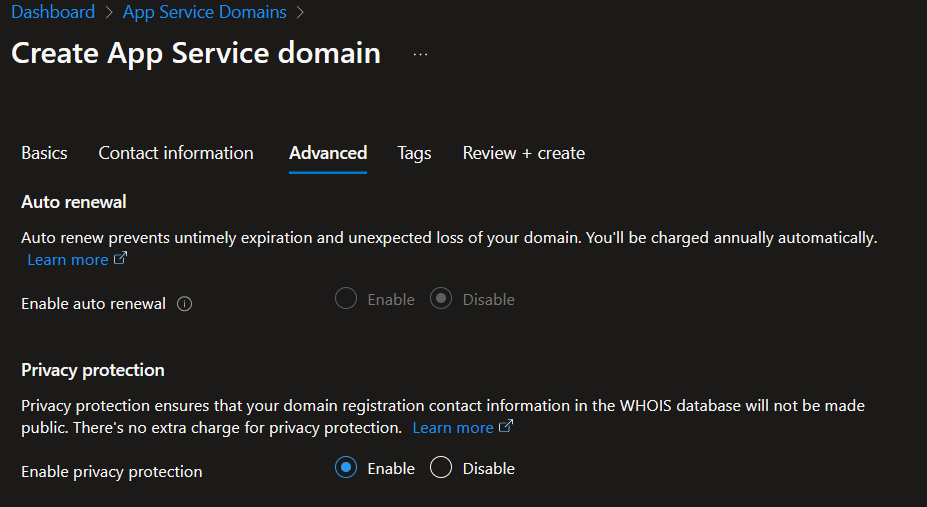Click the Create App Service domain page title
The height and width of the screenshot is (507, 927).
tap(196, 53)
